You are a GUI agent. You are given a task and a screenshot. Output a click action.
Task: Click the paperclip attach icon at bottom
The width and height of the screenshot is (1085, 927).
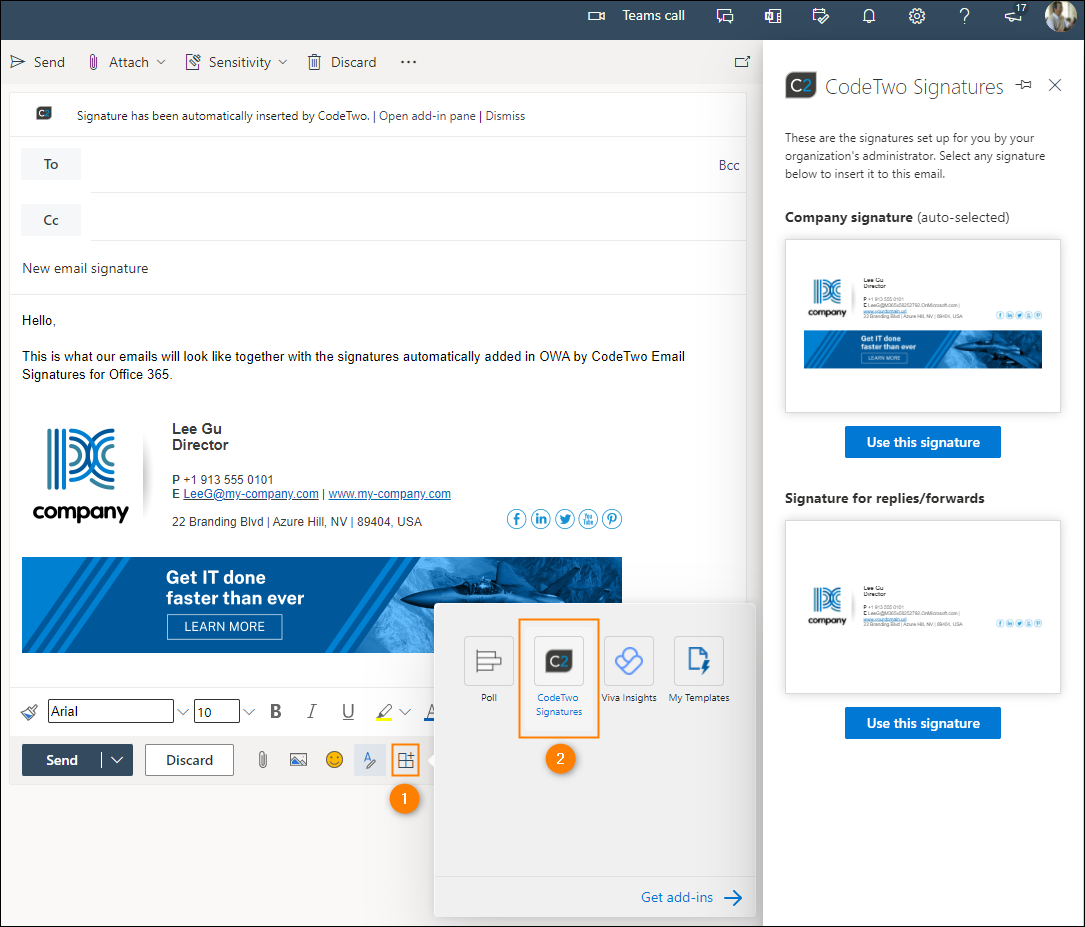(x=262, y=760)
